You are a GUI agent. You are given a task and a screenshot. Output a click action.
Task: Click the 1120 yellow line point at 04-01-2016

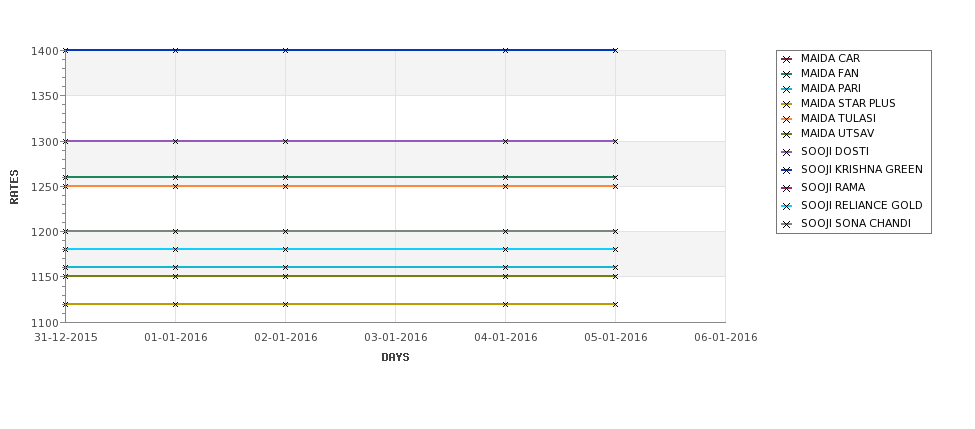click(505, 304)
